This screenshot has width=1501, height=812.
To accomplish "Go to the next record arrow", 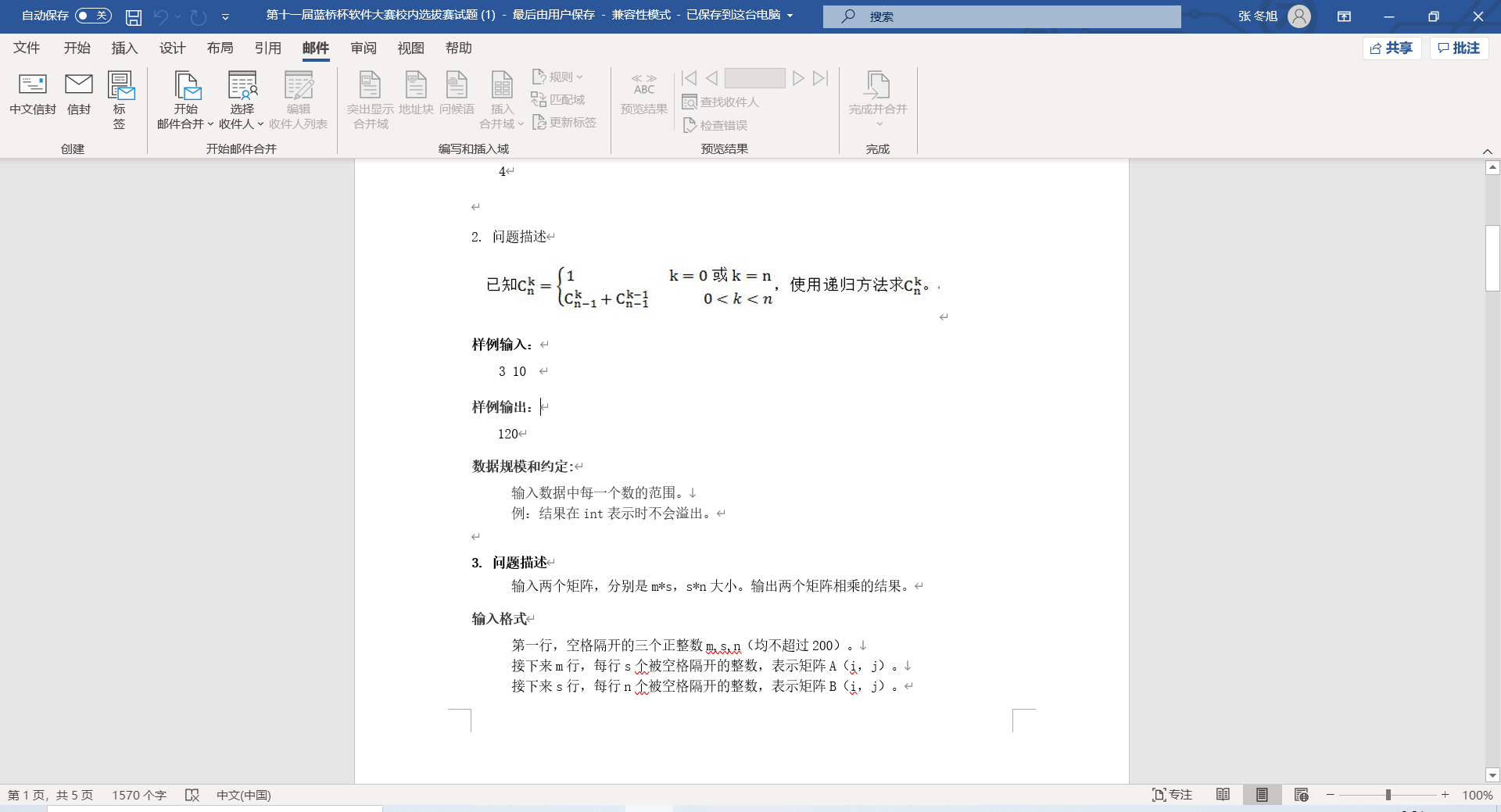I will tap(798, 78).
